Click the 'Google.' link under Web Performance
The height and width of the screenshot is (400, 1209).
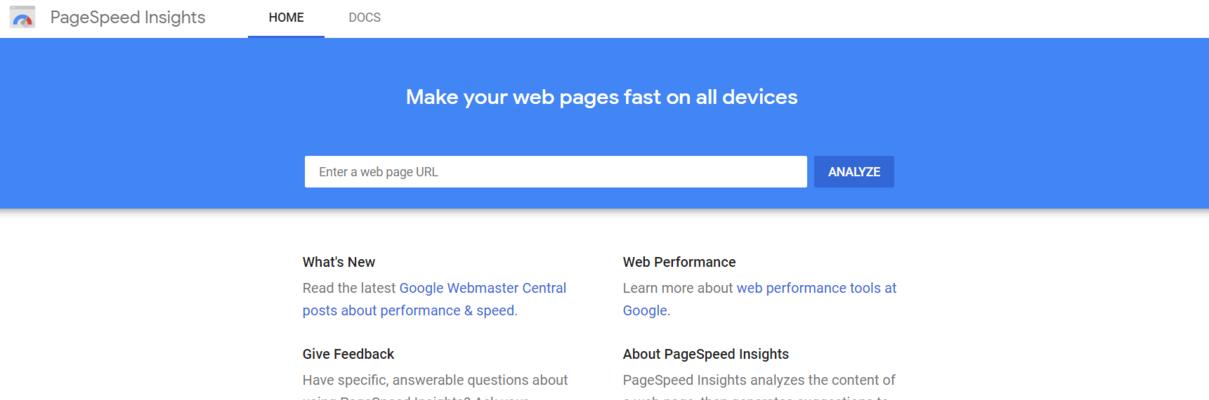pyautogui.click(x=645, y=311)
